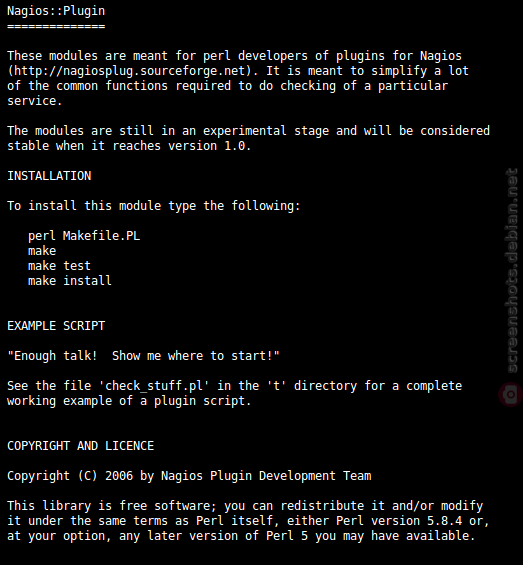This screenshot has width=523, height=565.
Task: Click the screenshots.debian.net watermark text
Action: 513,271
